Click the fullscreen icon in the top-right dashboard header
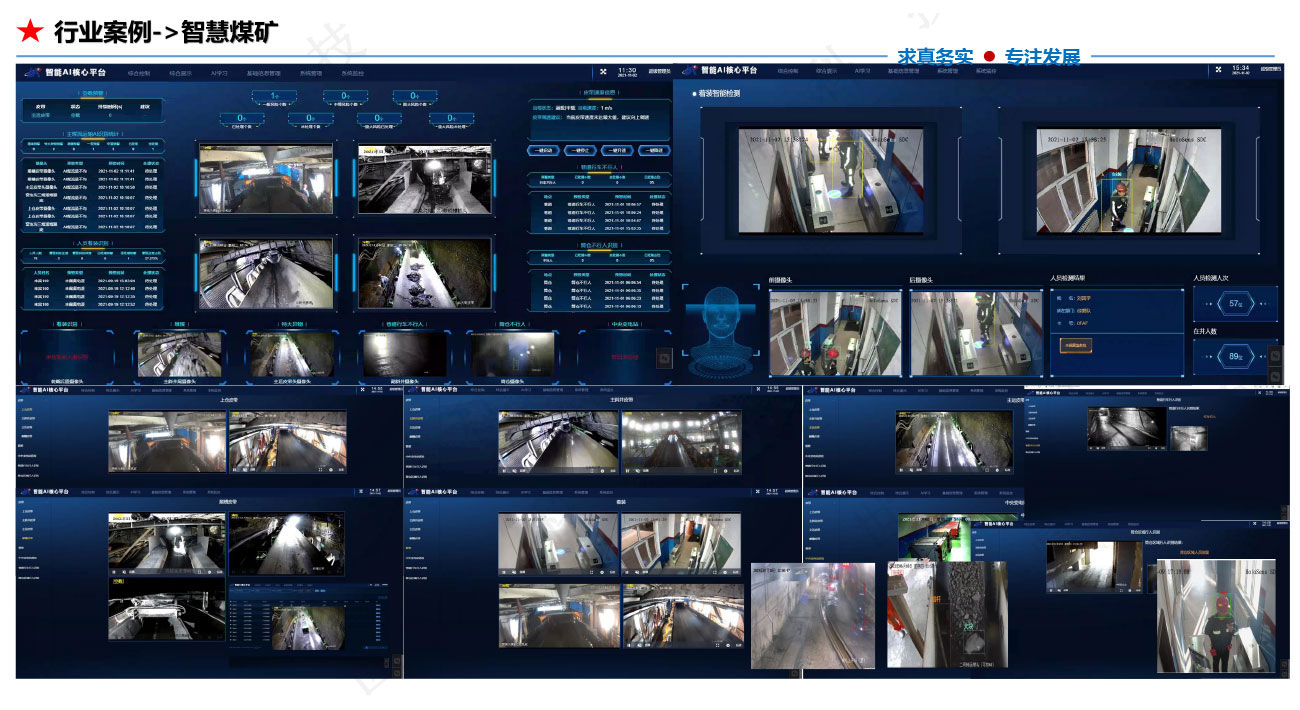The height and width of the screenshot is (710, 1300). (1217, 70)
